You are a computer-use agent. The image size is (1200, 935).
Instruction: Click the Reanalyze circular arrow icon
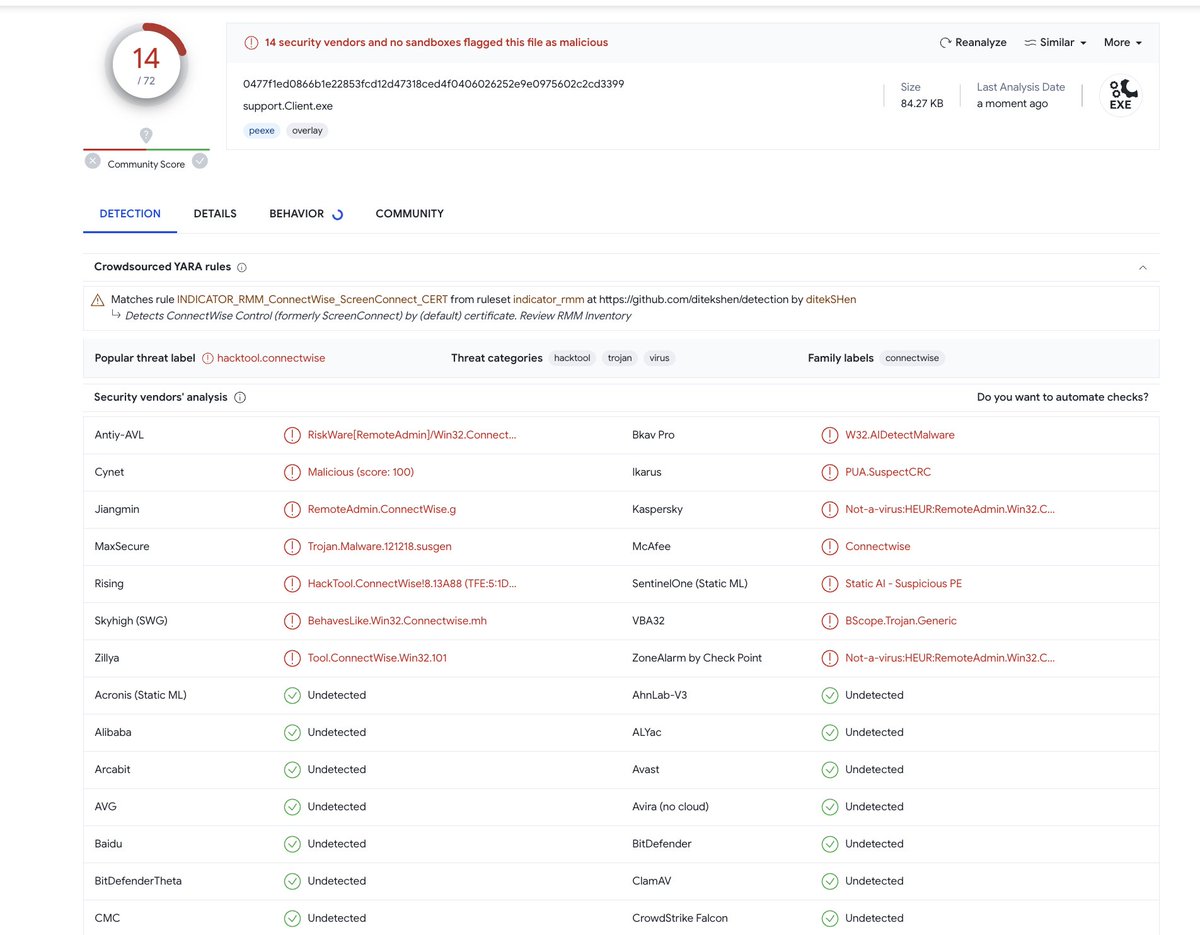pyautogui.click(x=945, y=43)
